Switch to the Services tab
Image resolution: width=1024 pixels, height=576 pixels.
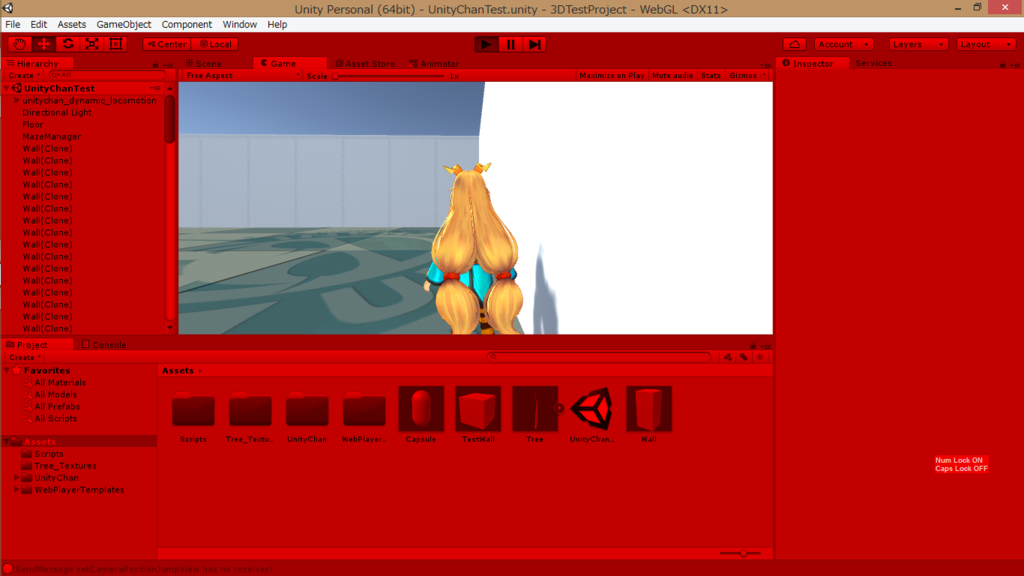874,63
